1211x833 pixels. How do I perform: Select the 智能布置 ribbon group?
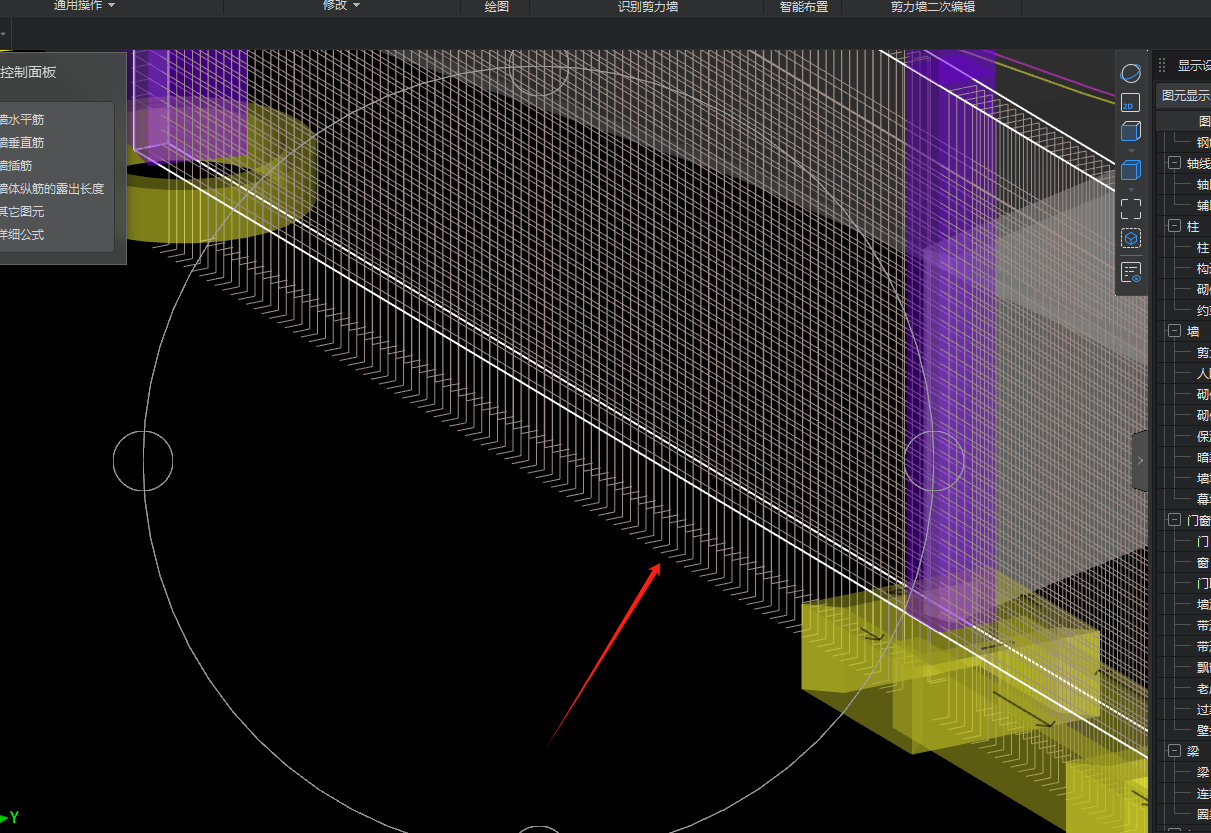tap(804, 7)
